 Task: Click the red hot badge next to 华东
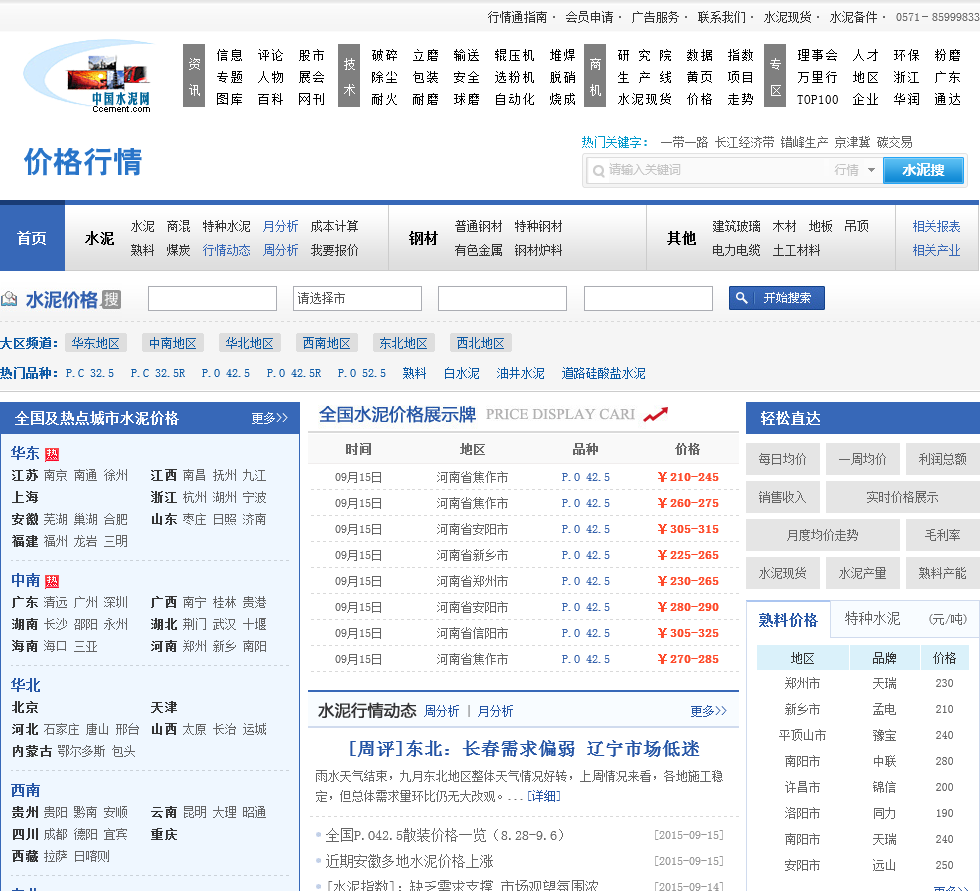pos(52,454)
